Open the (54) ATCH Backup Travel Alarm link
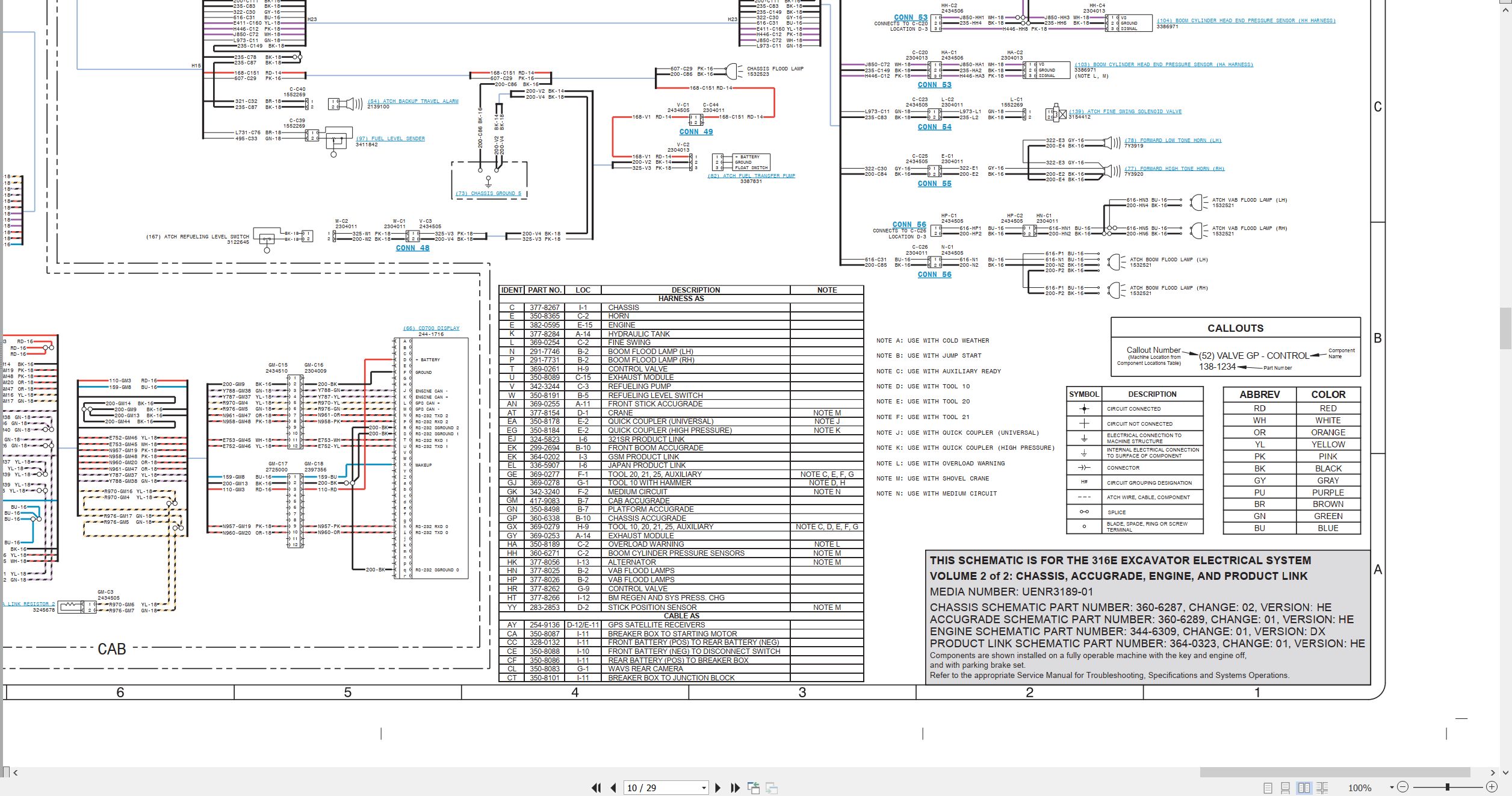This screenshot has height=796, width=1512. [413, 101]
